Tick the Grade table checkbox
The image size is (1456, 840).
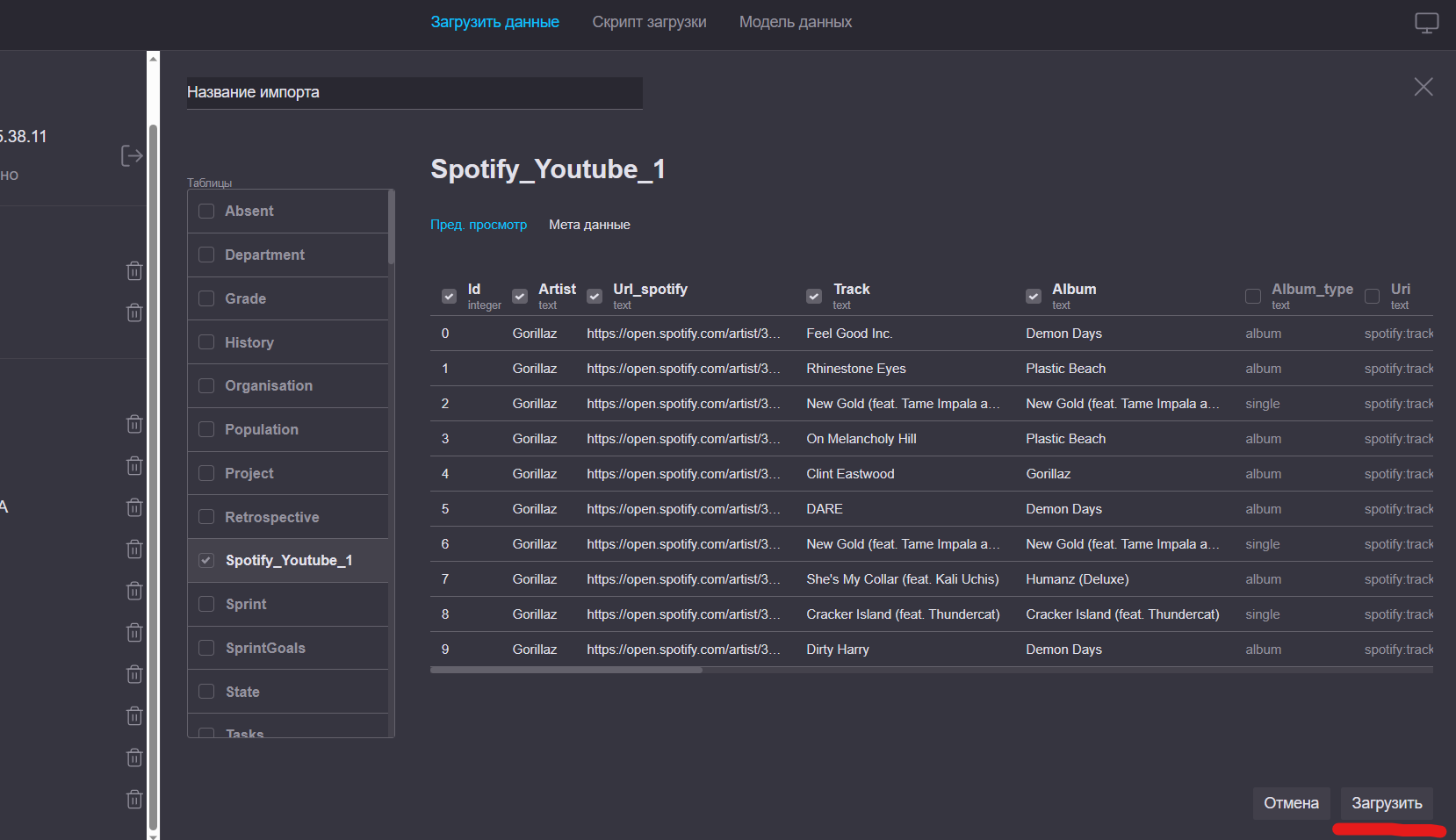click(x=206, y=298)
